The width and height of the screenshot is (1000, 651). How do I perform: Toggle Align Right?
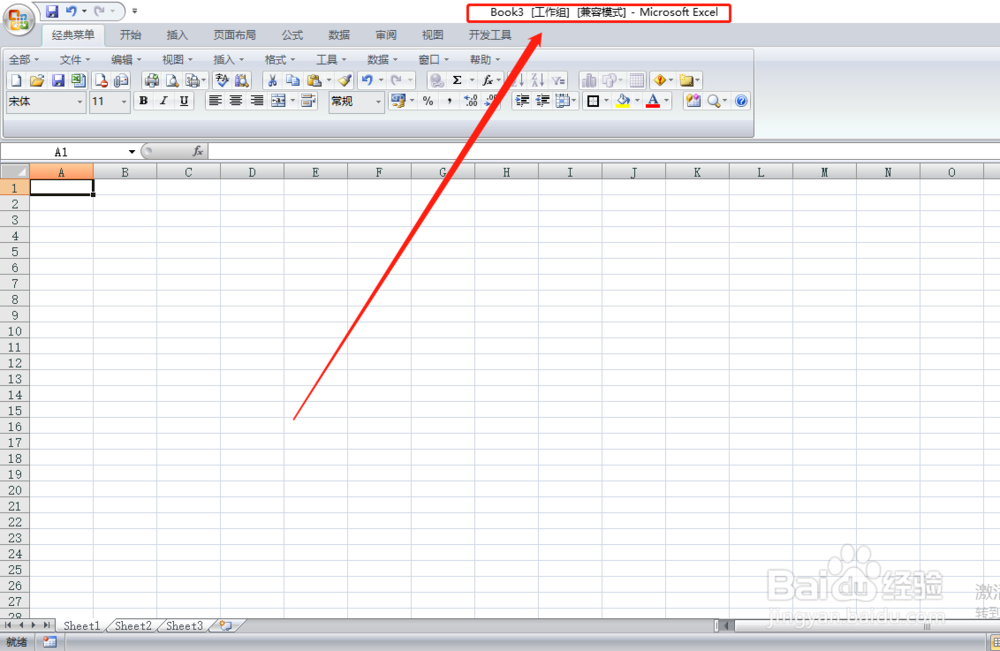pos(256,101)
